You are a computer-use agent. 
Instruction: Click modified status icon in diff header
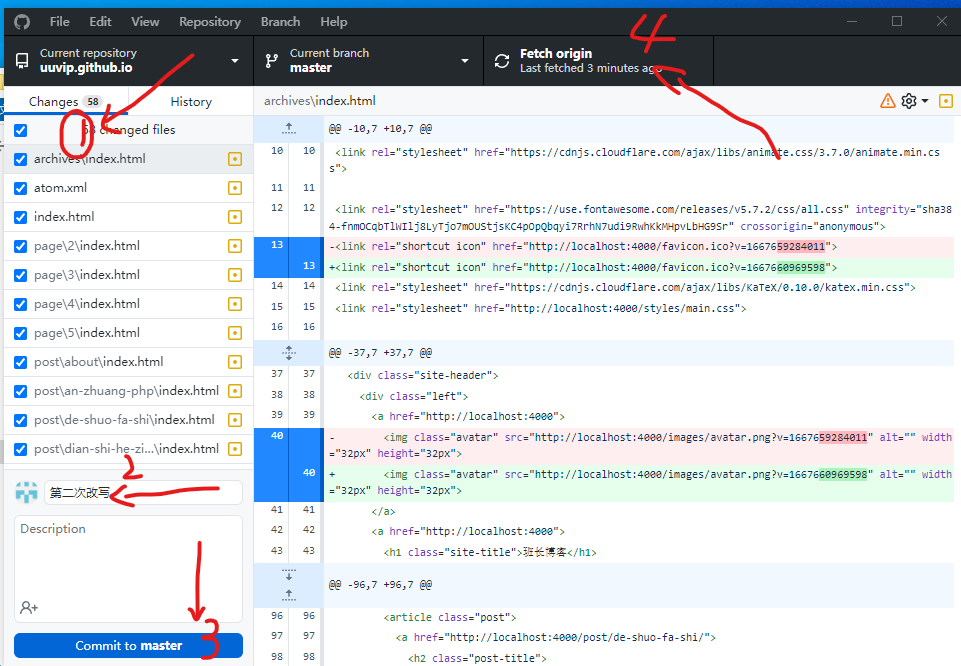point(946,101)
